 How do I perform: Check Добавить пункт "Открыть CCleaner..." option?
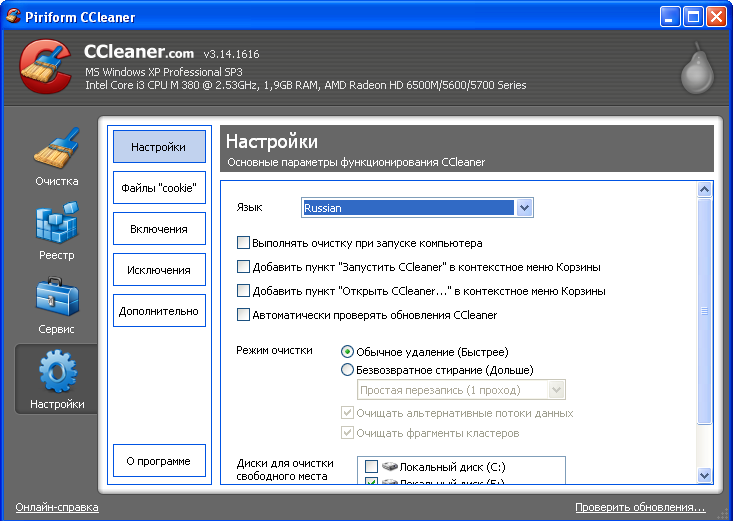click(x=243, y=290)
